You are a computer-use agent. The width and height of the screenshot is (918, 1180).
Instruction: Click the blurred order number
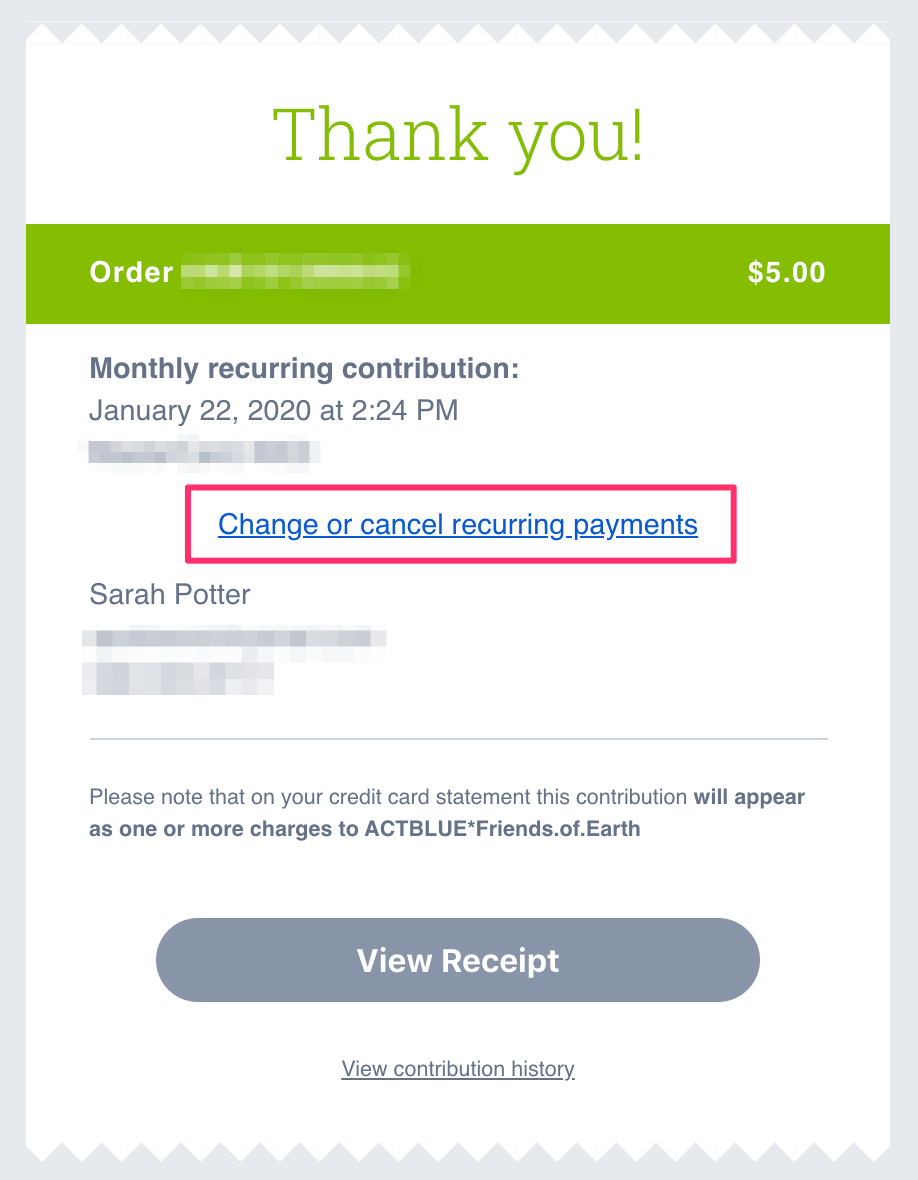tap(296, 272)
